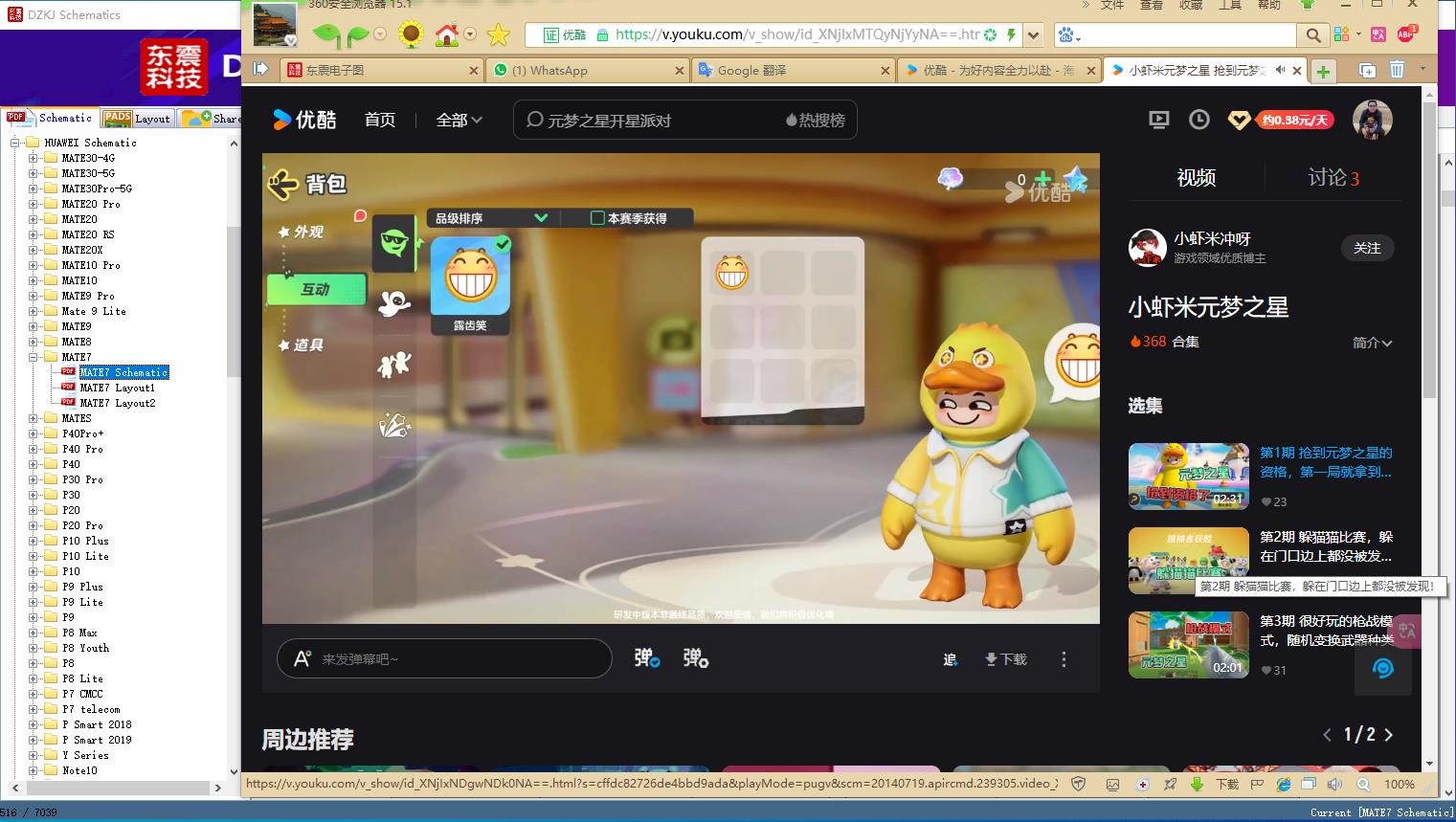Image resolution: width=1456 pixels, height=822 pixels.
Task: Open the user avatar in Youku header
Action: tap(1372, 120)
